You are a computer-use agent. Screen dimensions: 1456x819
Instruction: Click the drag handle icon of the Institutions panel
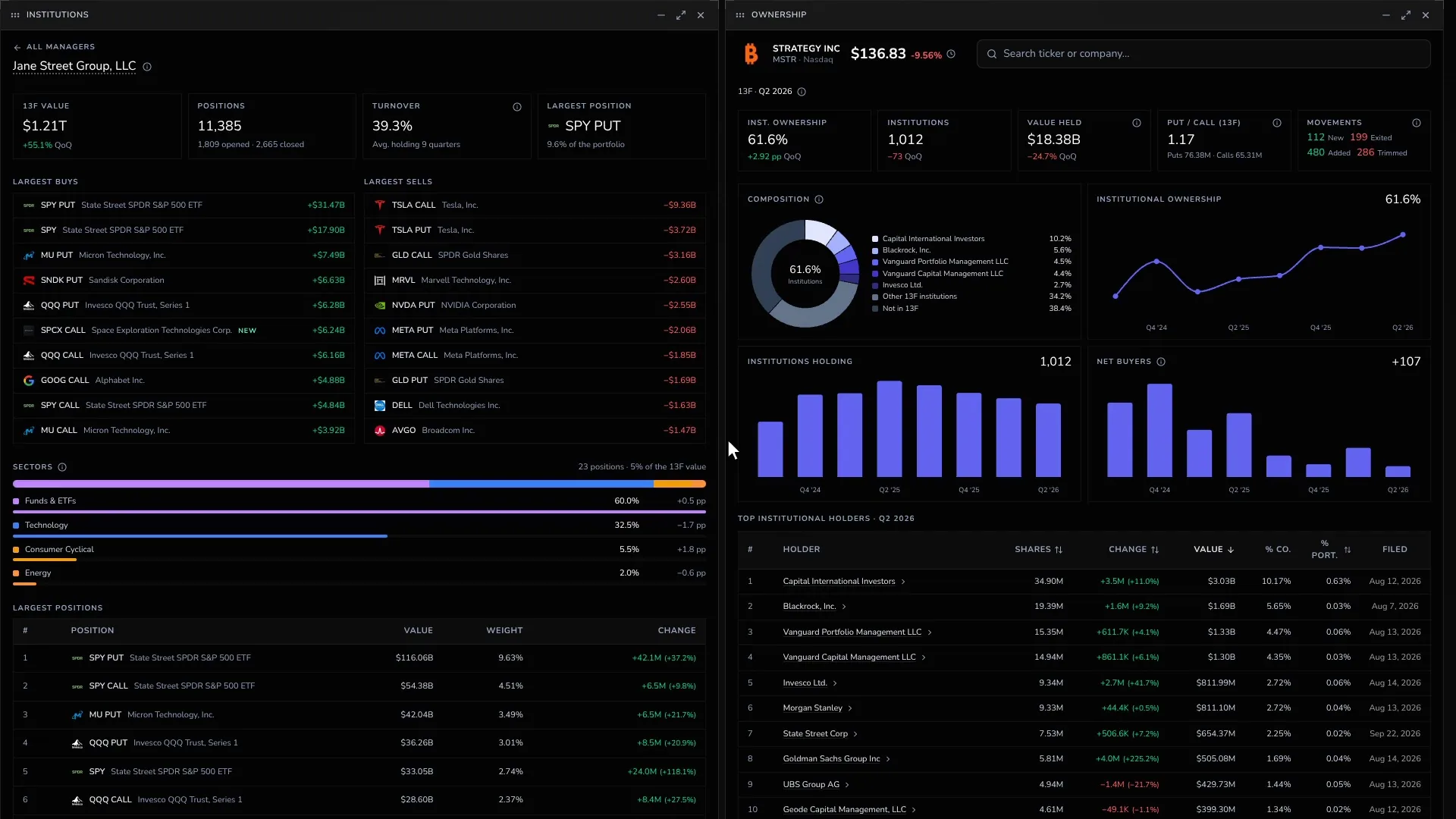tap(15, 15)
